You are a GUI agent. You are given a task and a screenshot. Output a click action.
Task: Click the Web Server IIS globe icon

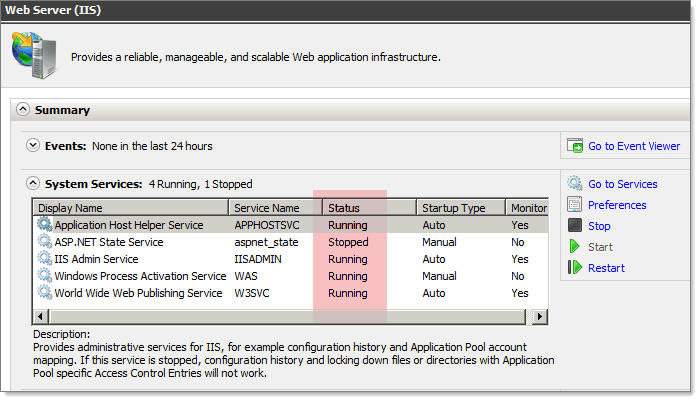tap(34, 55)
